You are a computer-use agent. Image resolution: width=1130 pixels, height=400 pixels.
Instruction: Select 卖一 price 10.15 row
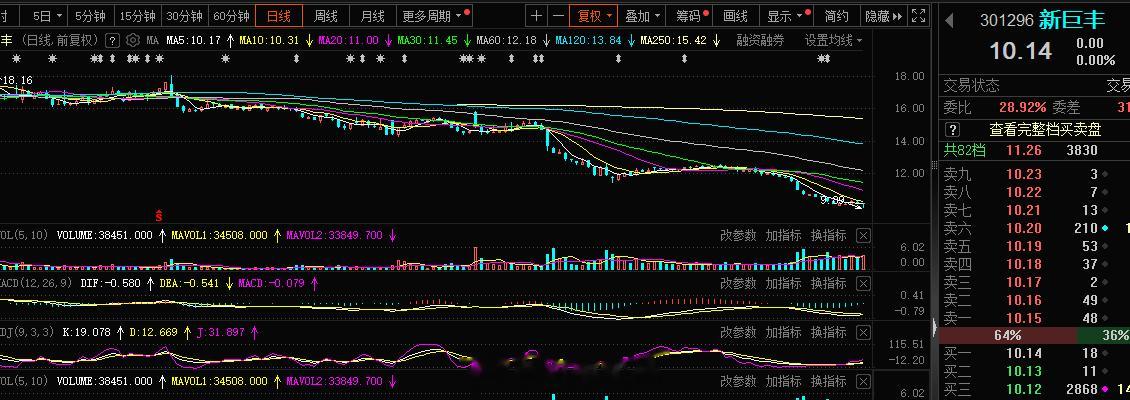pyautogui.click(x=1036, y=319)
